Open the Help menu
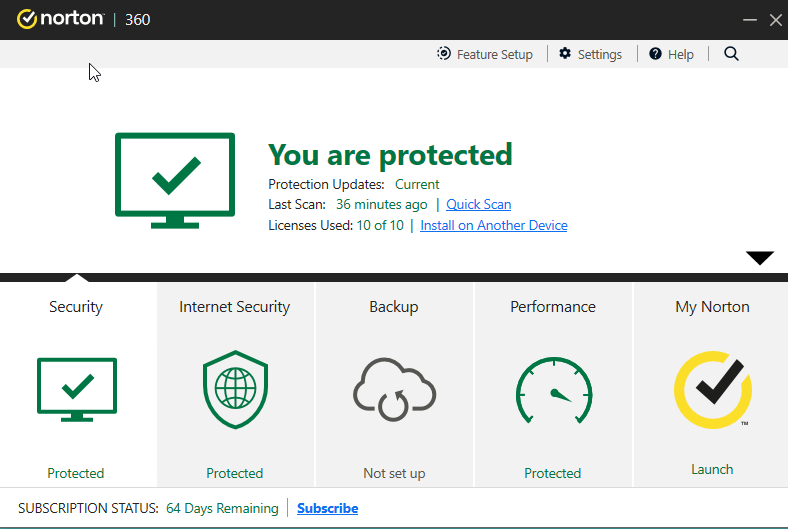The image size is (788, 529). [671, 54]
